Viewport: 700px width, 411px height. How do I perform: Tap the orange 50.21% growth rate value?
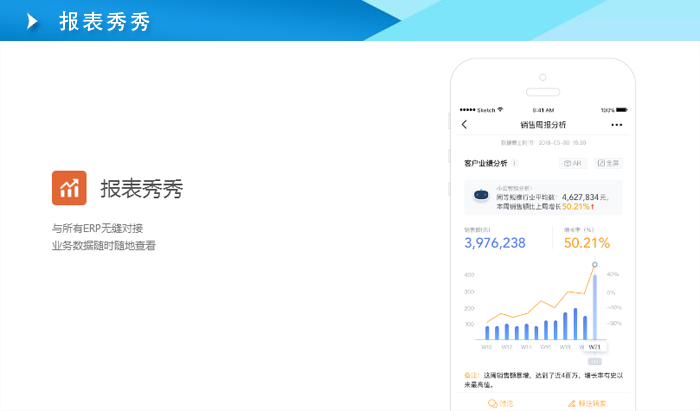click(x=587, y=243)
